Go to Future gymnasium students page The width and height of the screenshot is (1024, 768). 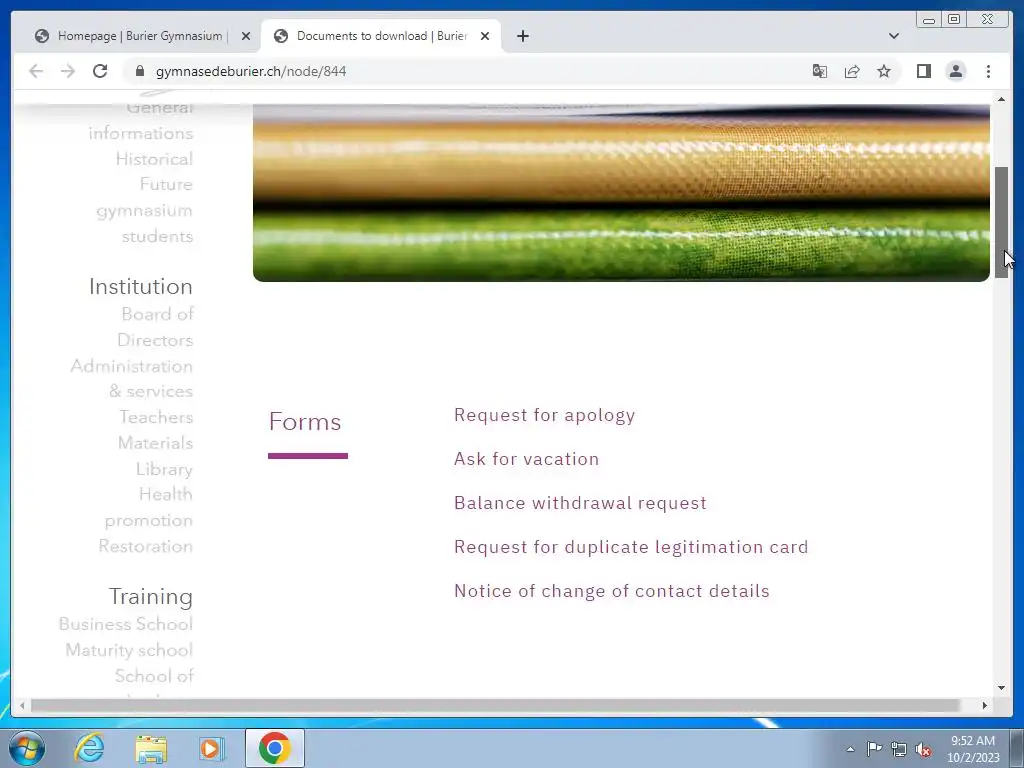click(145, 210)
